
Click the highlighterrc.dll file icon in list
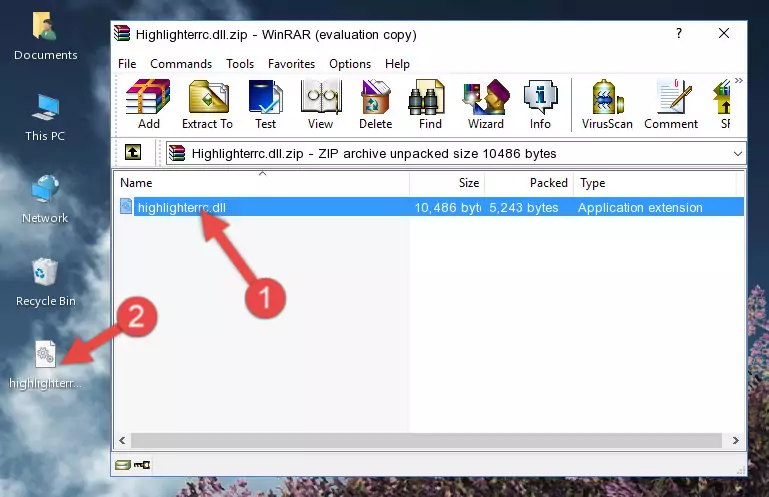pyautogui.click(x=126, y=207)
